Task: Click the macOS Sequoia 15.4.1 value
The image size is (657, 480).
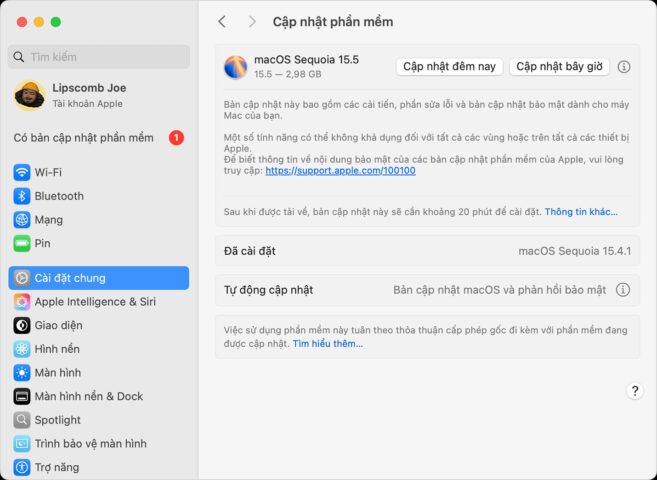Action: [x=574, y=251]
